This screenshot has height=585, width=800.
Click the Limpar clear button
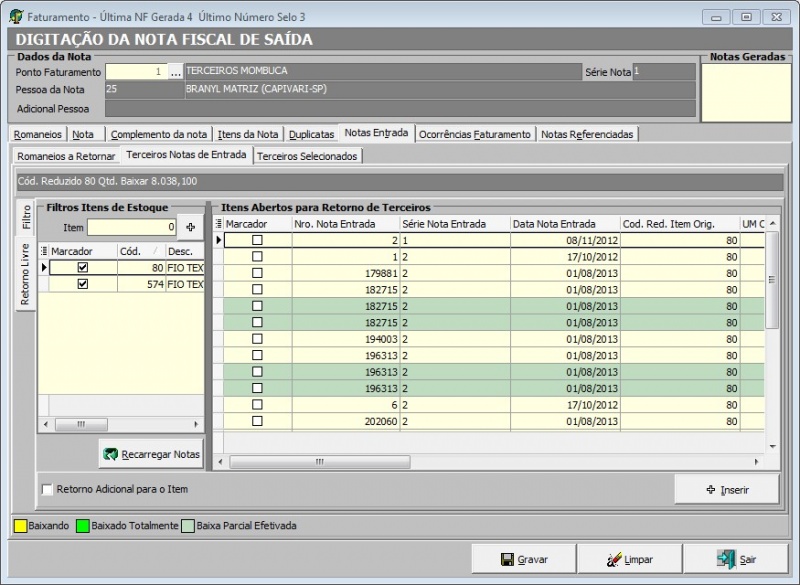pyautogui.click(x=629, y=559)
